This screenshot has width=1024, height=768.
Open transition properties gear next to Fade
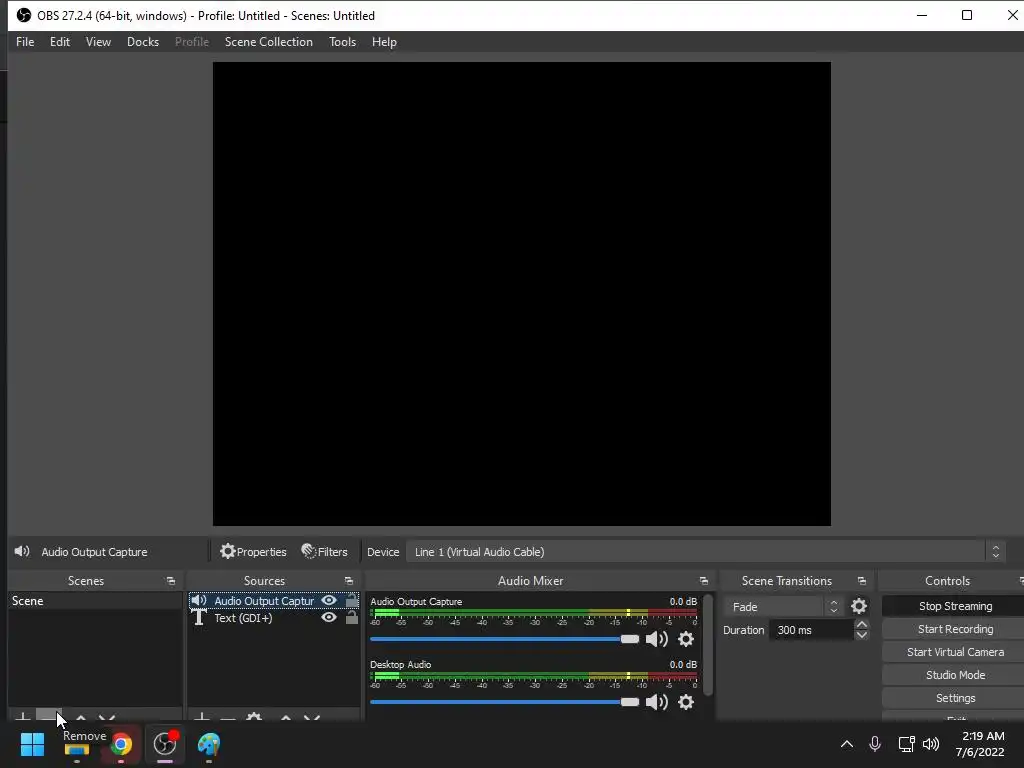coord(859,607)
